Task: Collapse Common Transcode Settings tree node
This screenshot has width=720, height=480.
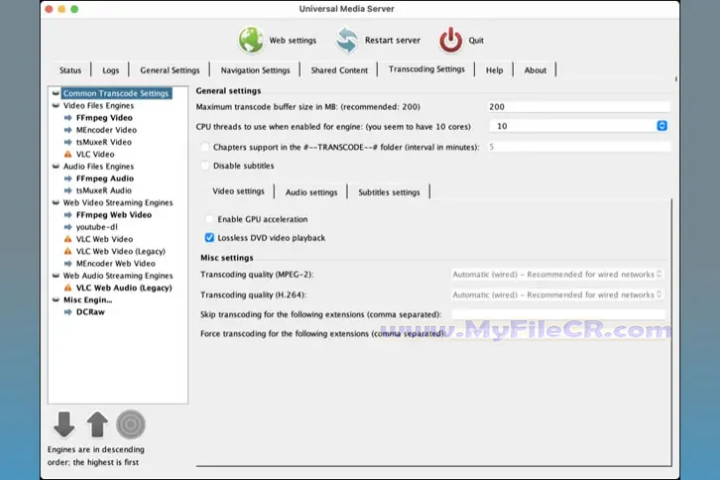Action: click(x=56, y=93)
